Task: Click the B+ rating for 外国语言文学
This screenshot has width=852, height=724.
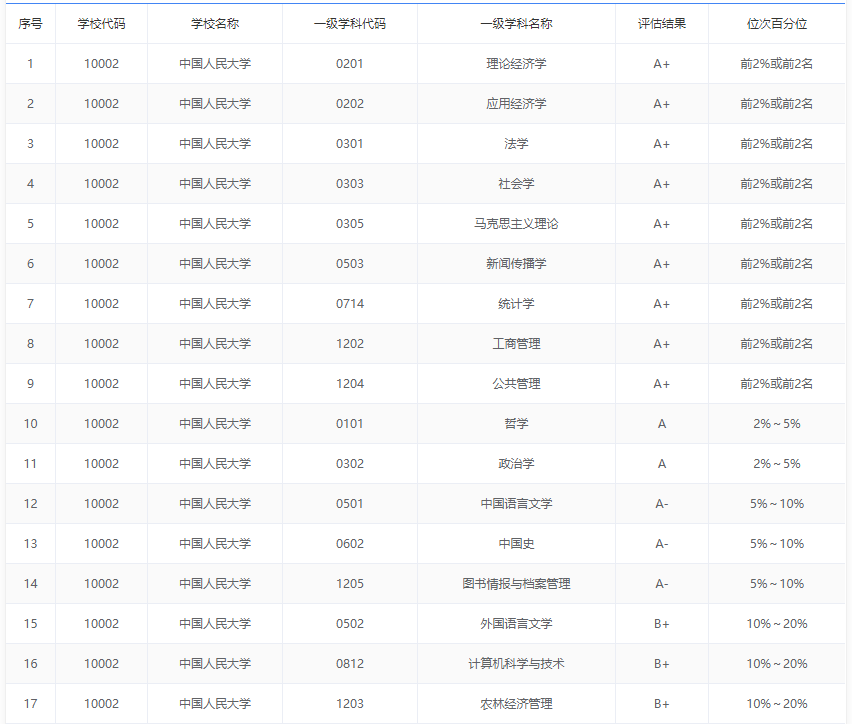Action: pos(662,623)
